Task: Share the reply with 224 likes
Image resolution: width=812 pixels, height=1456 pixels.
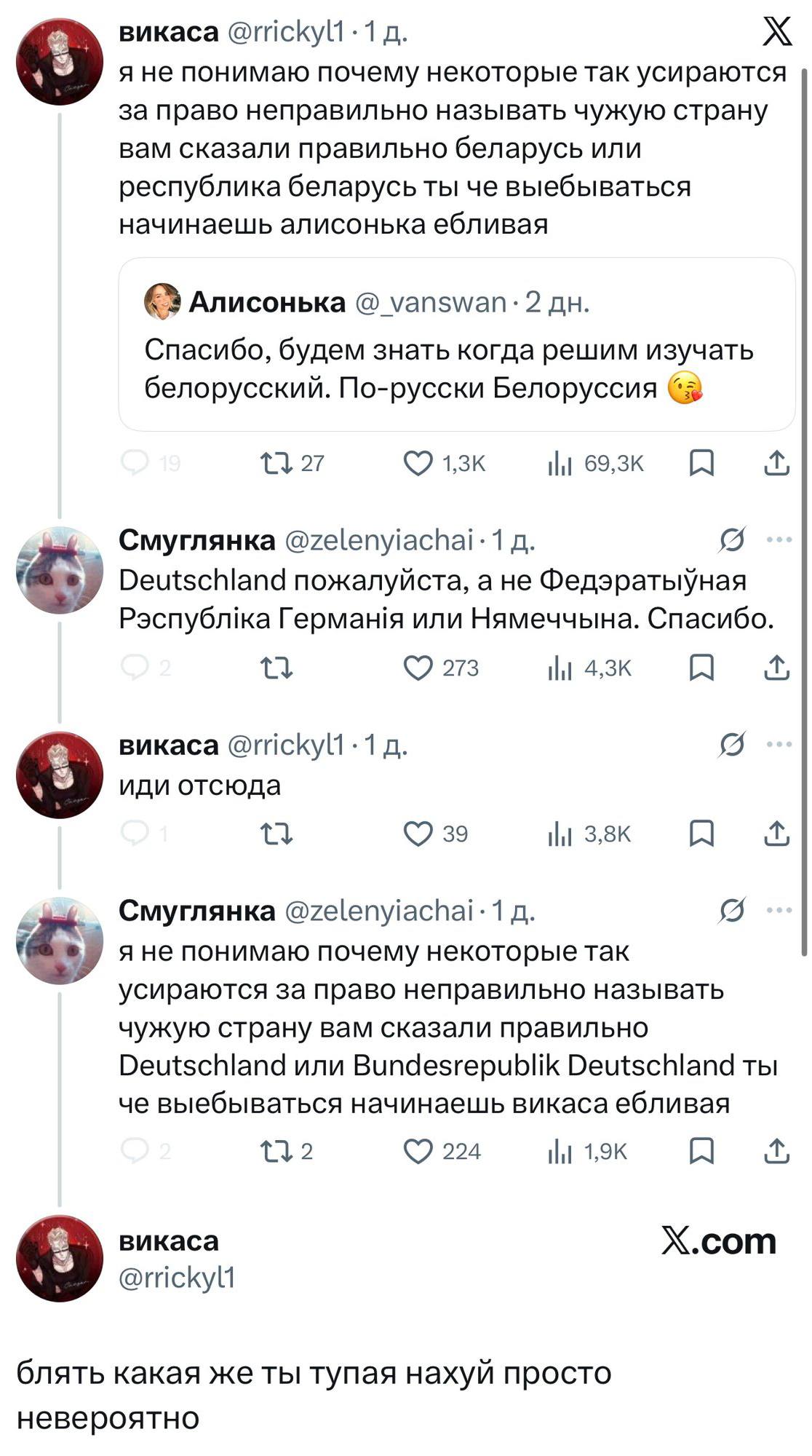Action: 777,1151
